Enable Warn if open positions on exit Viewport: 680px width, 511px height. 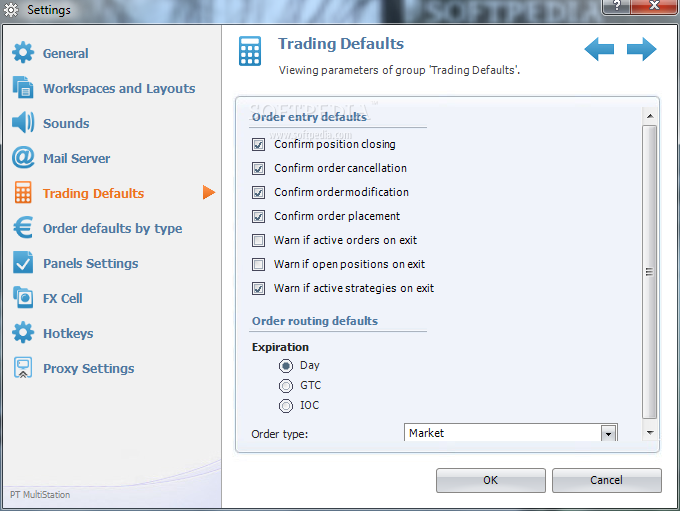click(x=258, y=264)
